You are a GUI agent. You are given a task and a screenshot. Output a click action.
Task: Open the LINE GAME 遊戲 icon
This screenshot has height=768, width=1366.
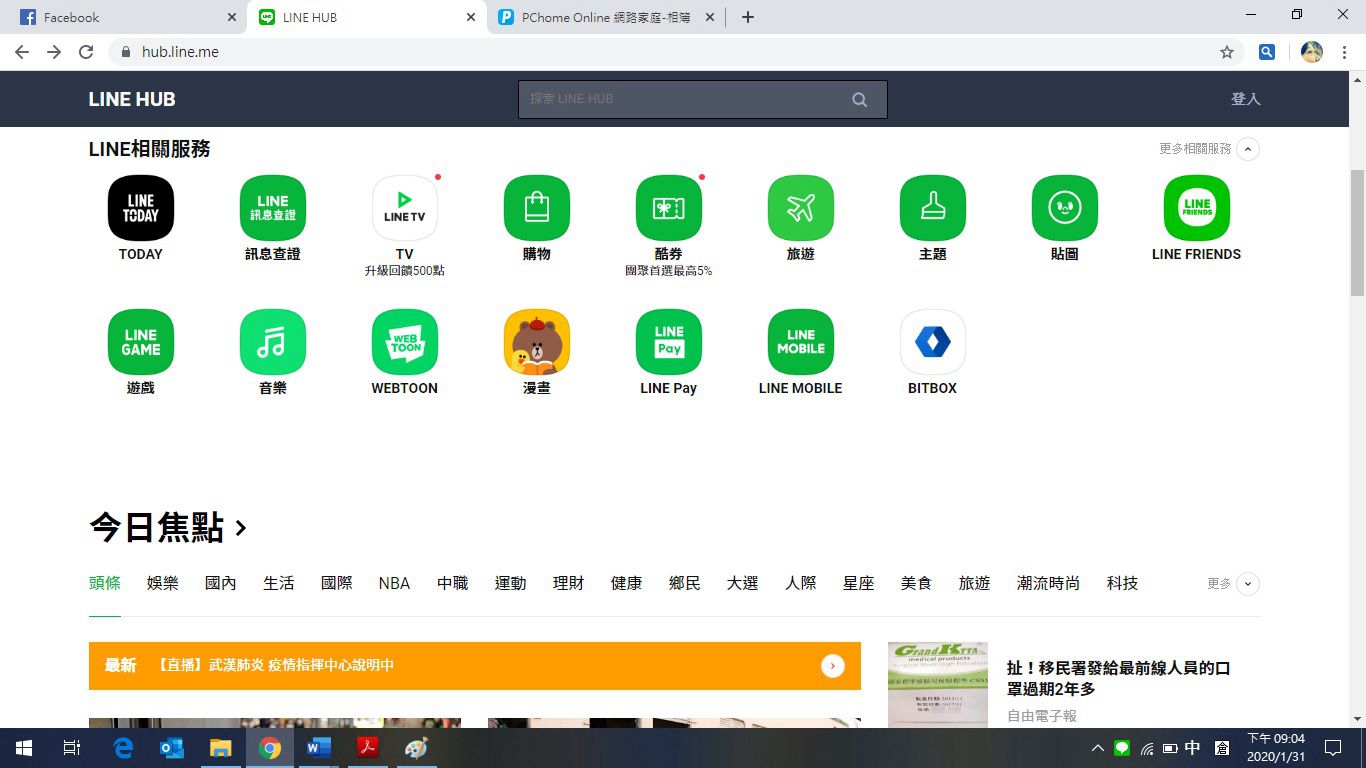141,342
